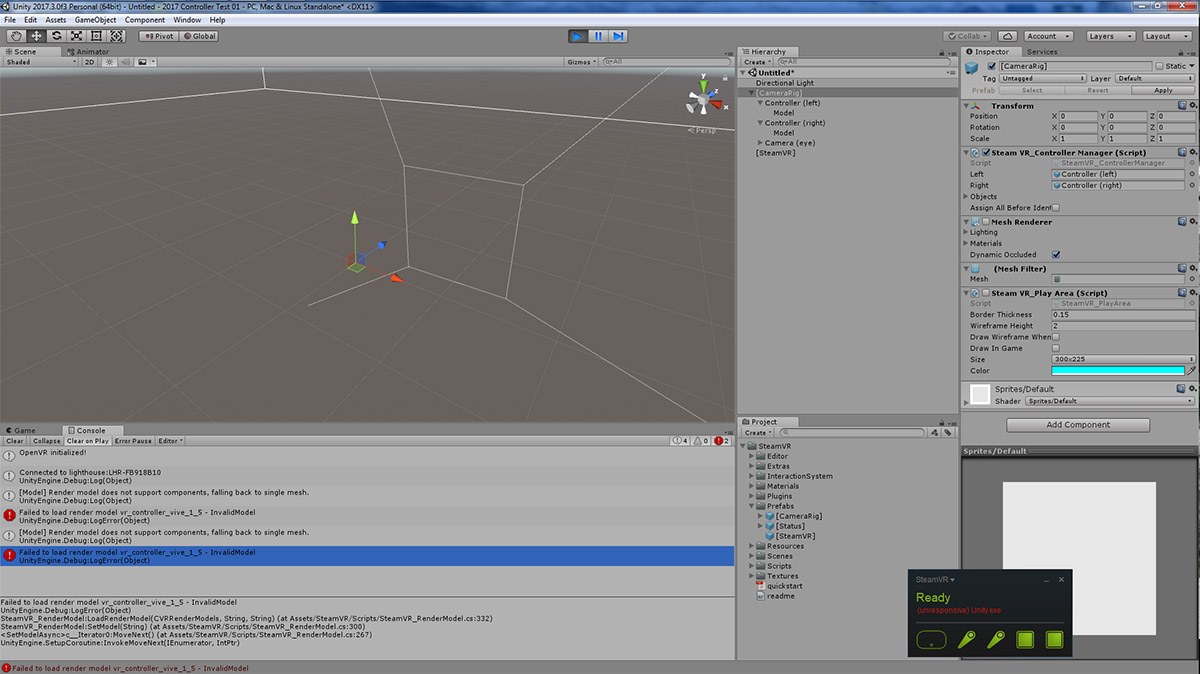Disable the Dynamic Occluded checkbox
1200x674 pixels.
coord(1056,254)
